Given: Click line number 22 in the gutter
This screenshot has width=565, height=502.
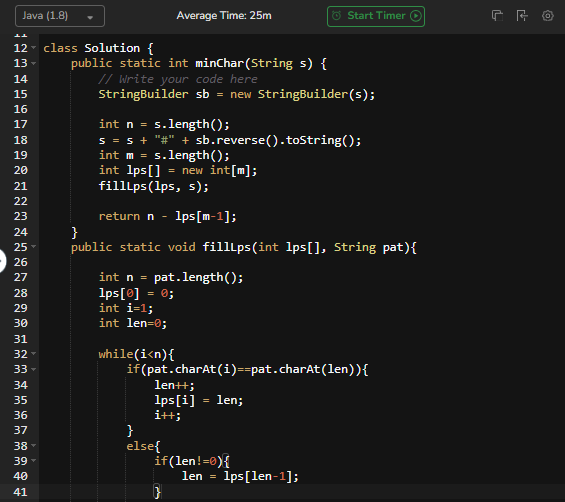Looking at the screenshot, I should 21,201.
